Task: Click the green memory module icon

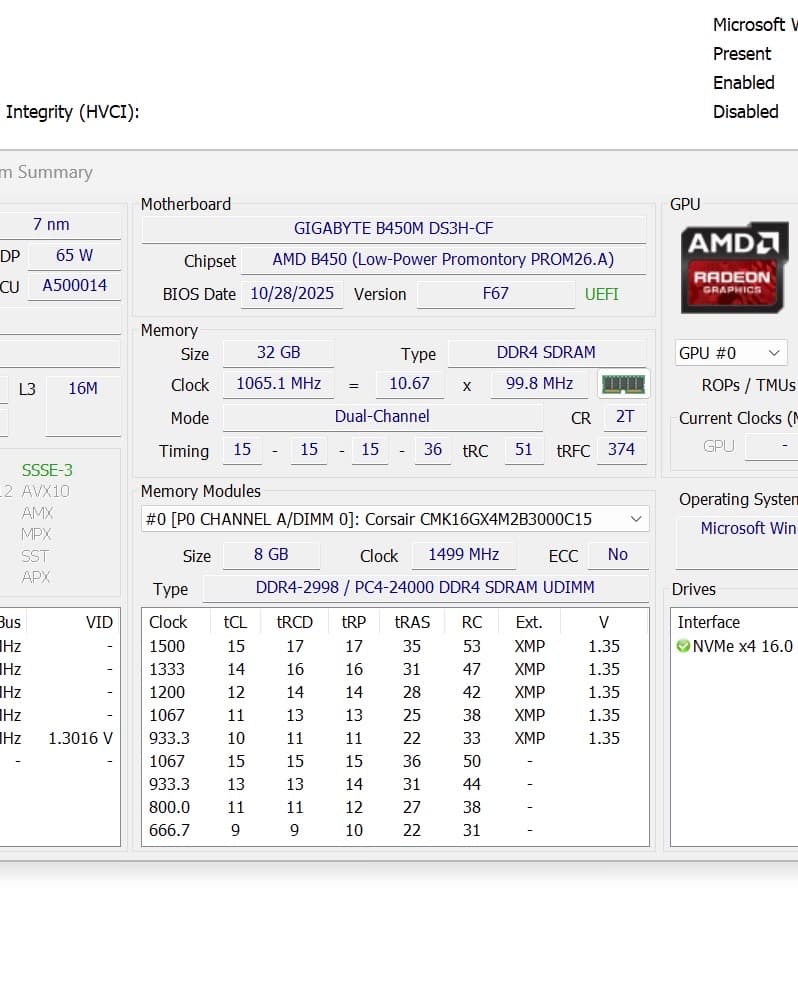Action: point(623,384)
